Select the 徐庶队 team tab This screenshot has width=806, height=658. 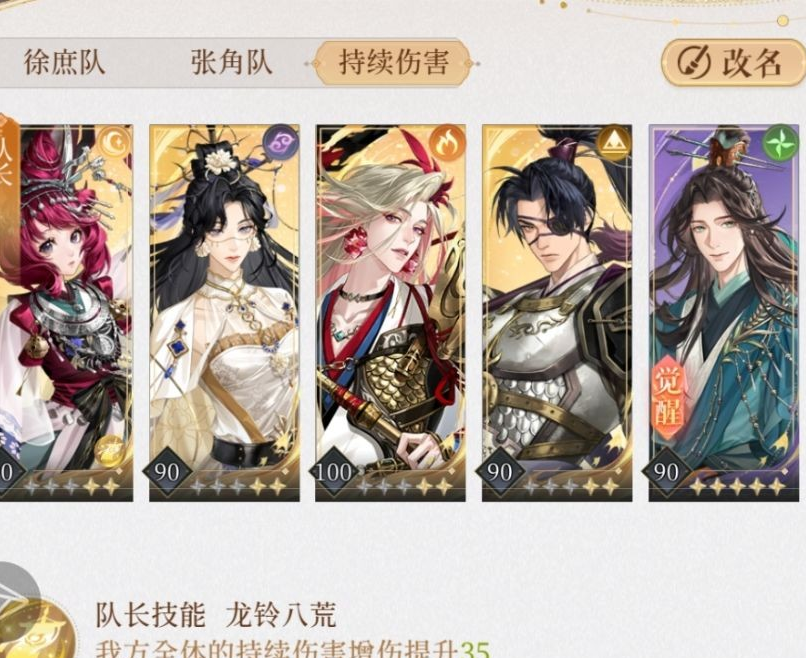[64, 63]
